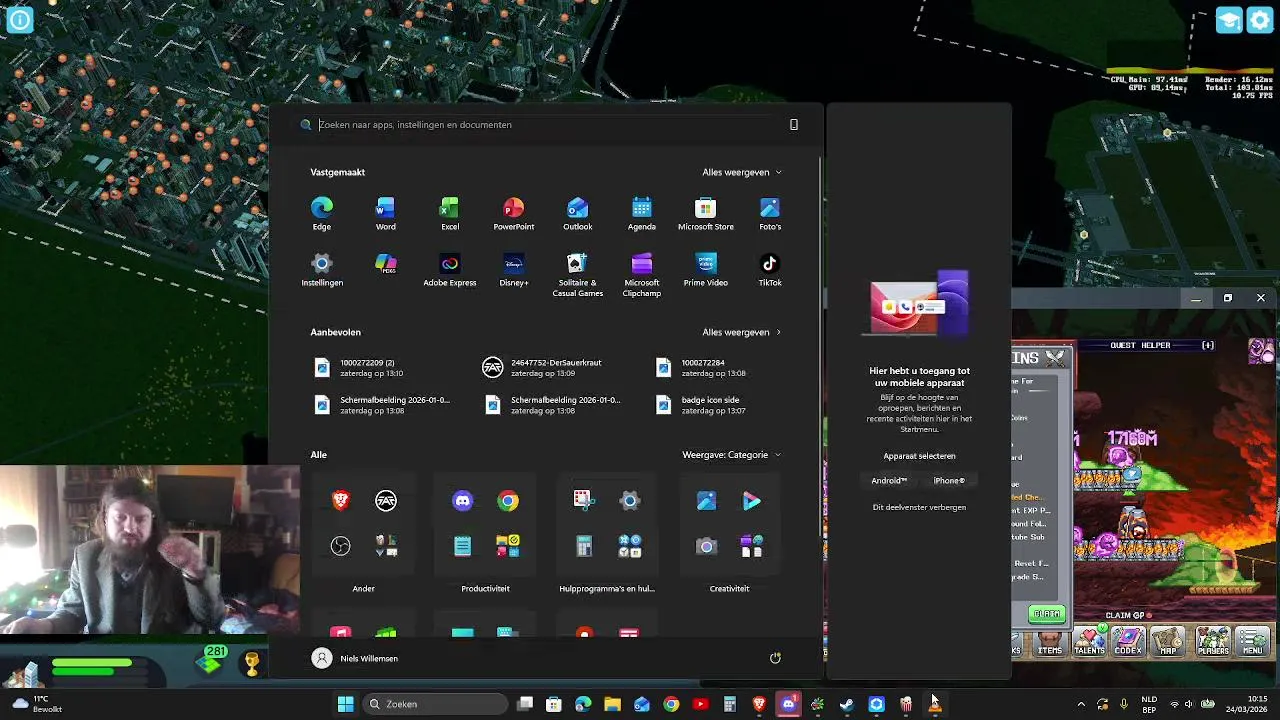
Task: Open the Productiviteit category folder label
Action: [x=485, y=589]
